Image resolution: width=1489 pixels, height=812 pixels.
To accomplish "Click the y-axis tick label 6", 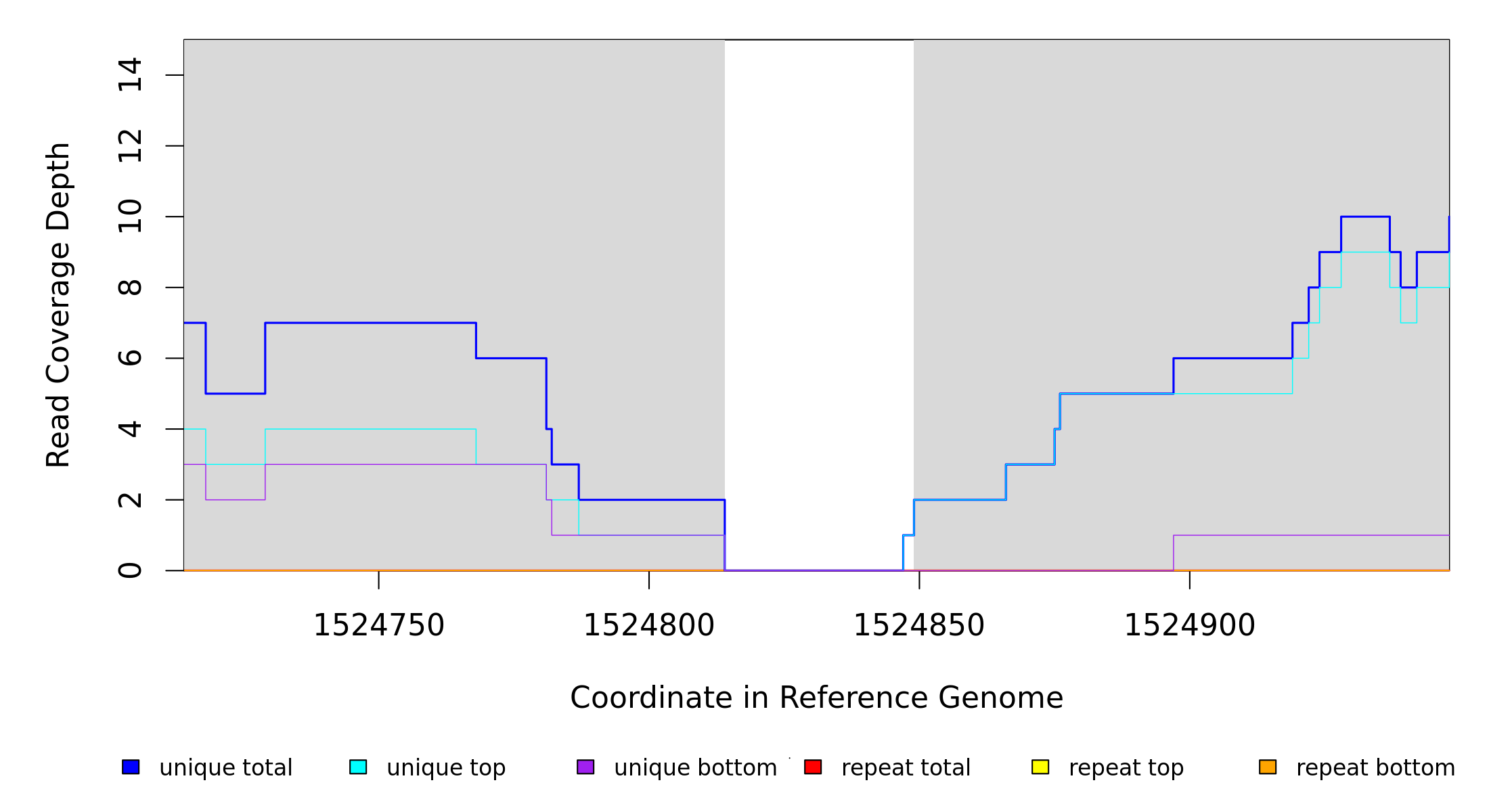I will 130,358.
